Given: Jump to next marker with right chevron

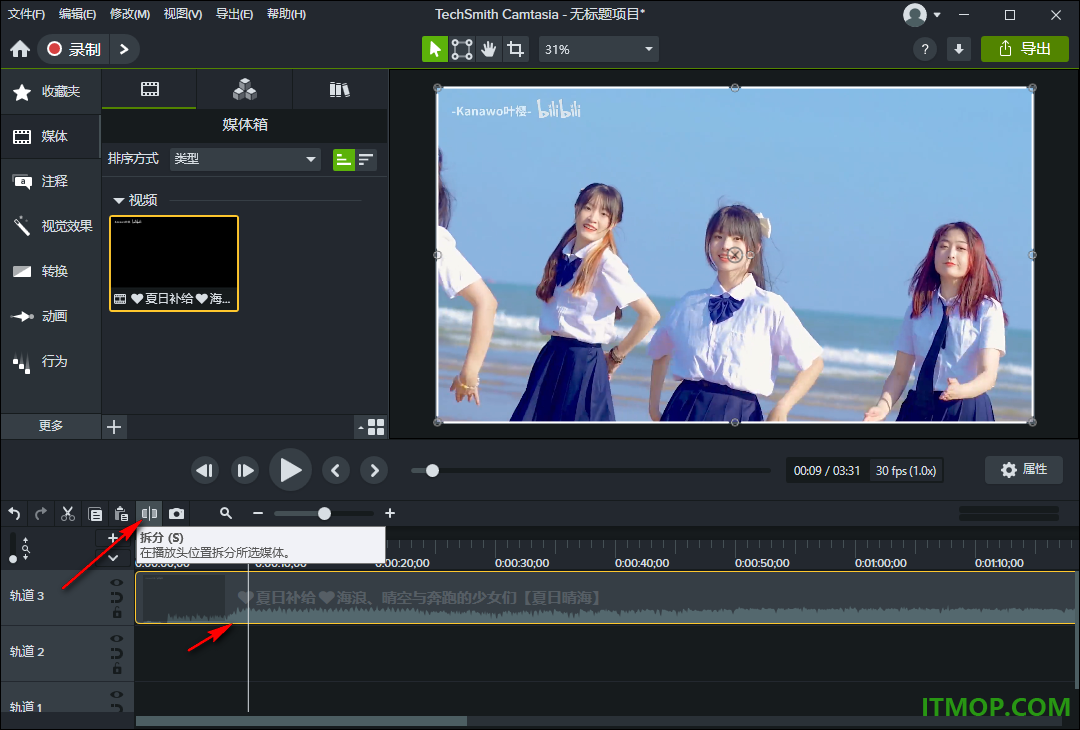Looking at the screenshot, I should (x=374, y=470).
